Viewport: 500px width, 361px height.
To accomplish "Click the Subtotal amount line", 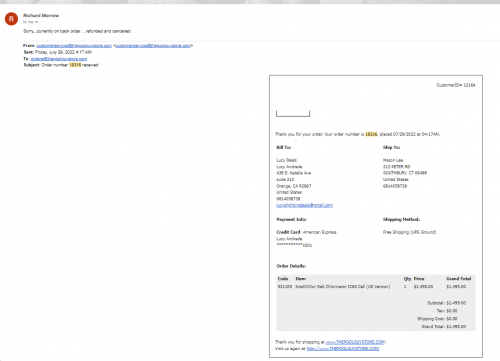I will coord(447,303).
